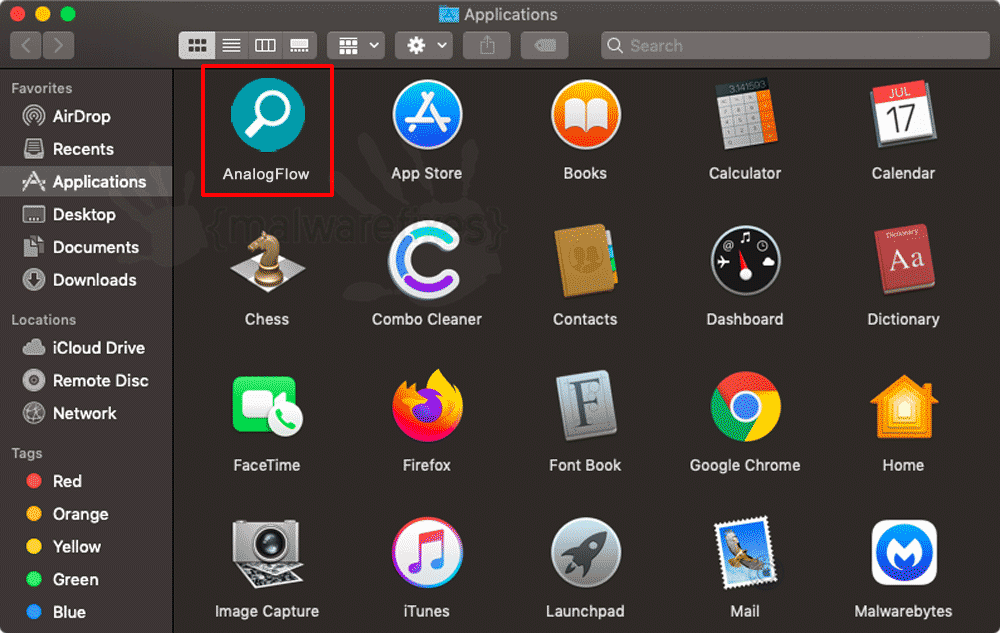1000x633 pixels.
Task: Focus the Search field
Action: click(795, 45)
